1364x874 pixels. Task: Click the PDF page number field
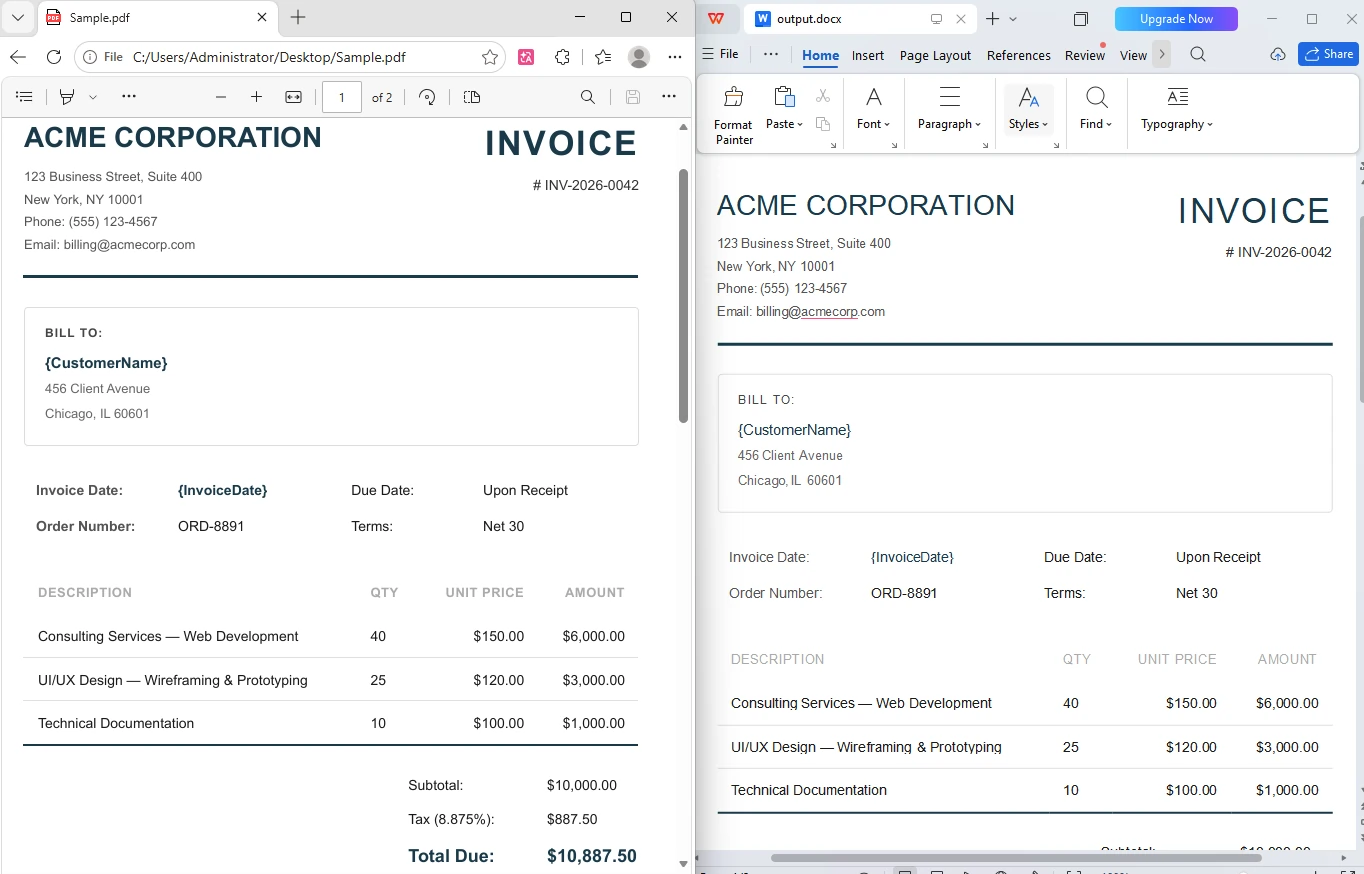pyautogui.click(x=342, y=97)
